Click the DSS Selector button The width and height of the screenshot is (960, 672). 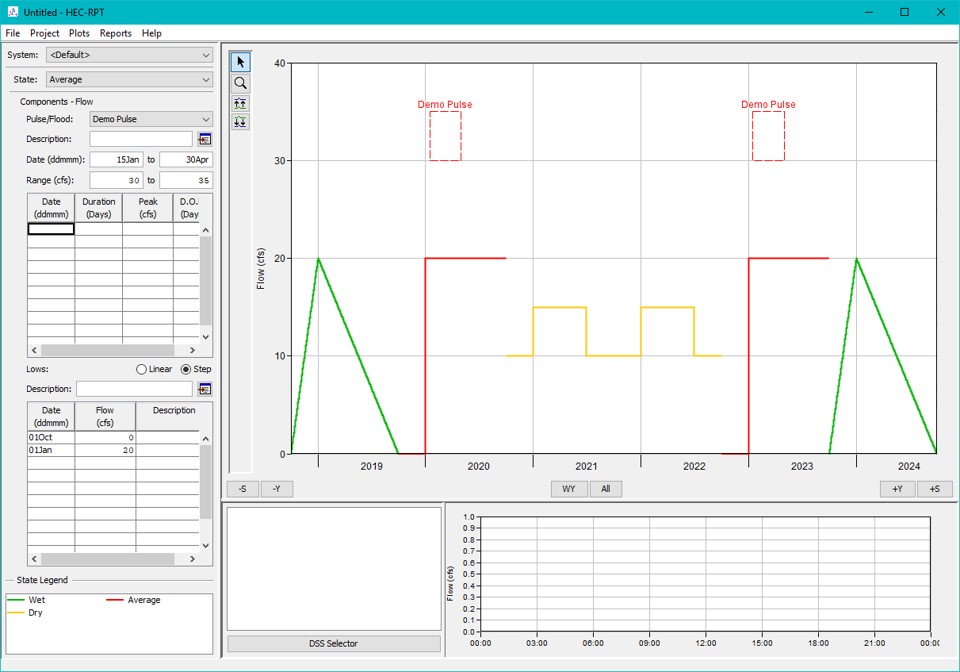(334, 643)
